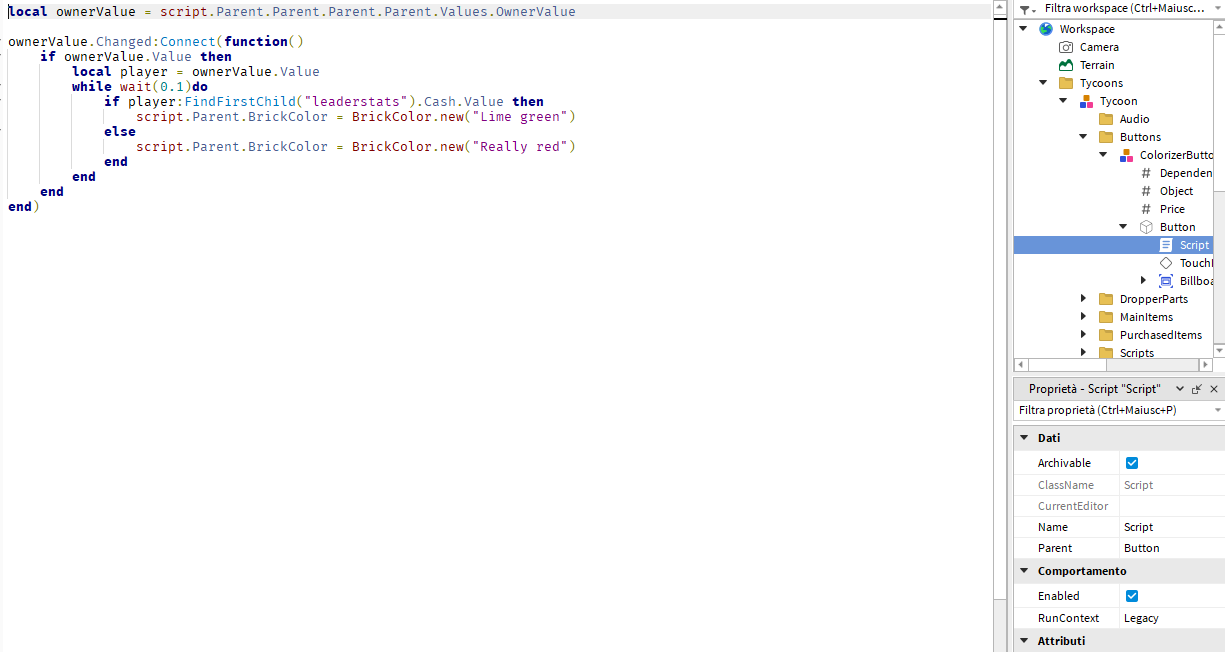Collapse the Dati properties section

tap(1023, 438)
